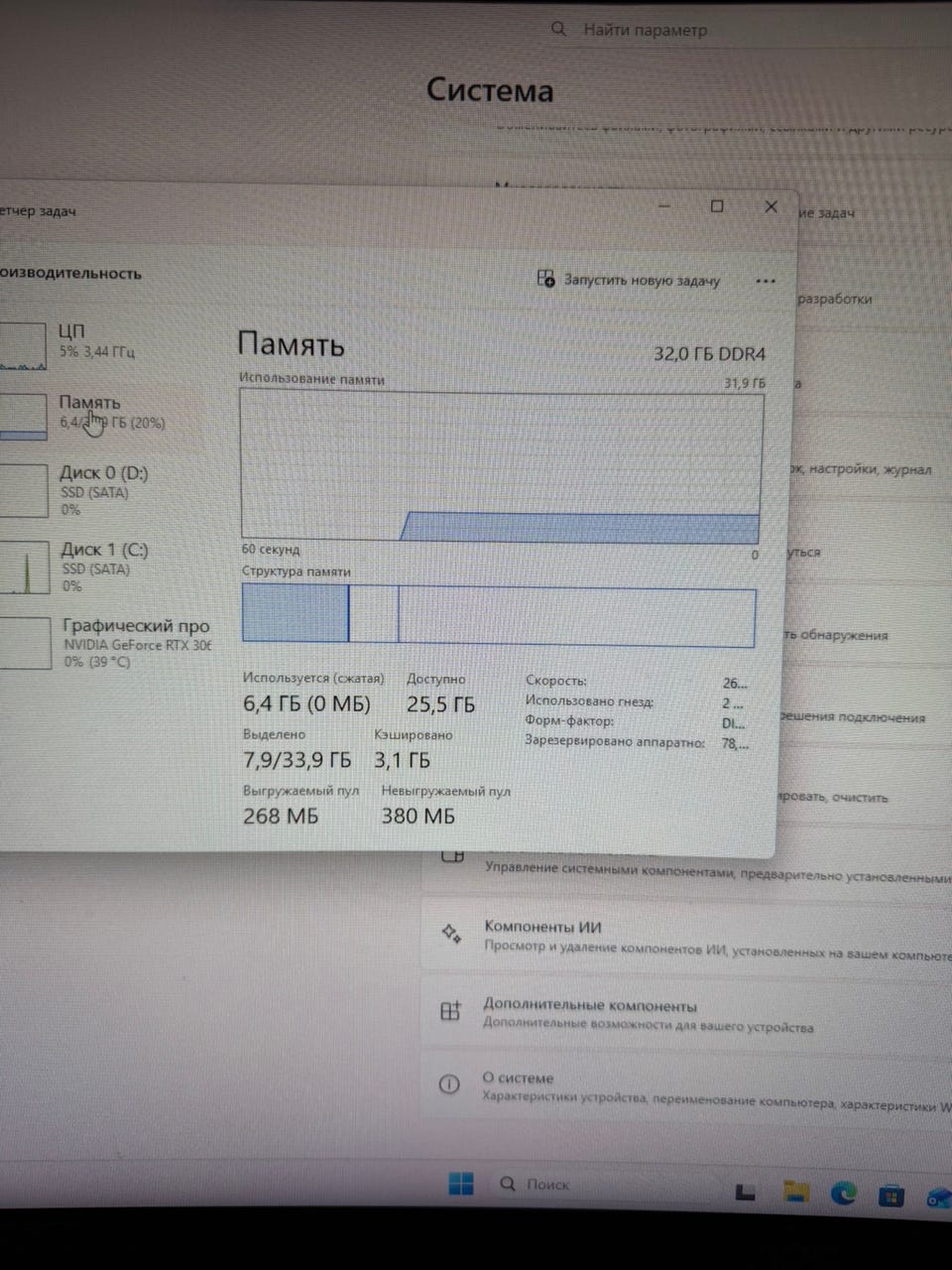Click the sparkle icon beside 'Компоненты ИИ'

[451, 934]
